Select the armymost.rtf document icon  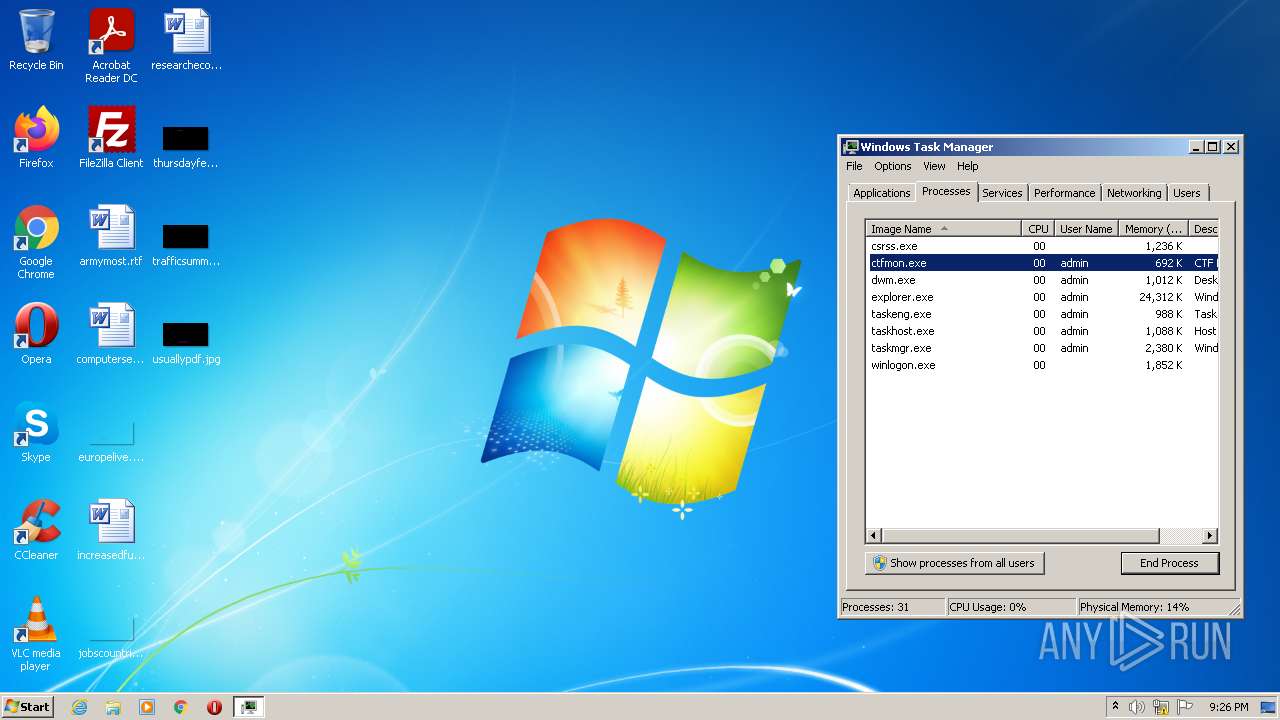111,236
